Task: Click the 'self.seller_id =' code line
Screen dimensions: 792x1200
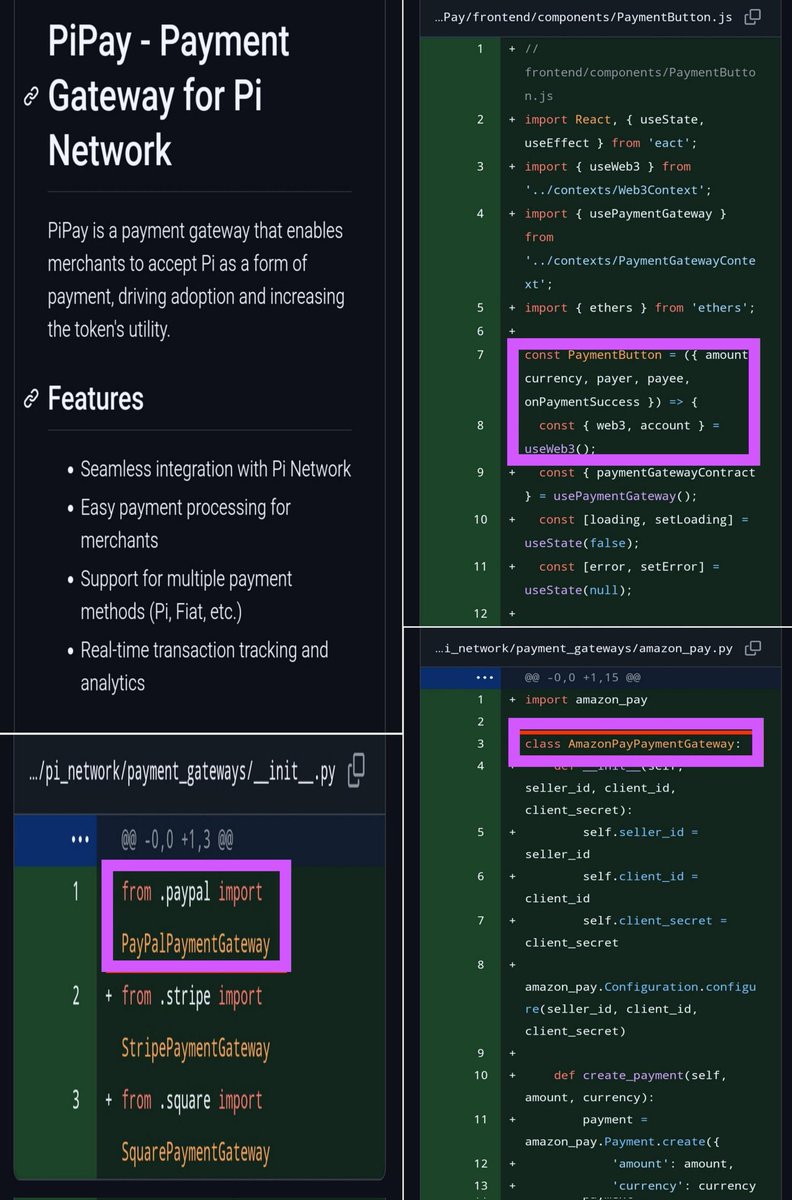Action: 640,832
